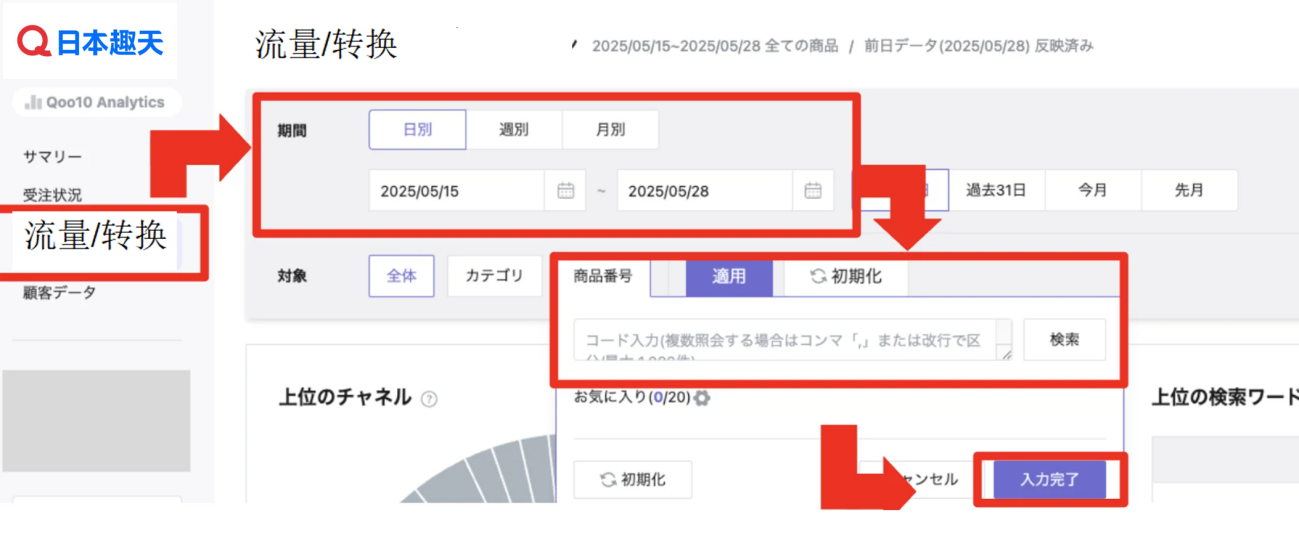
Task: Open サマリー in the sidebar
Action: tap(53, 157)
